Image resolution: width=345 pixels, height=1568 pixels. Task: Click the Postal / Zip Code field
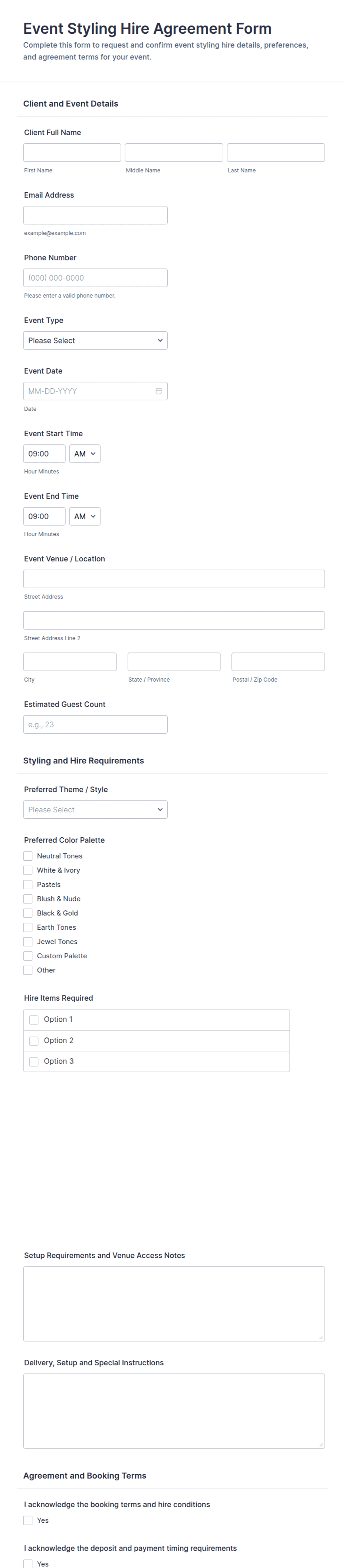[278, 662]
